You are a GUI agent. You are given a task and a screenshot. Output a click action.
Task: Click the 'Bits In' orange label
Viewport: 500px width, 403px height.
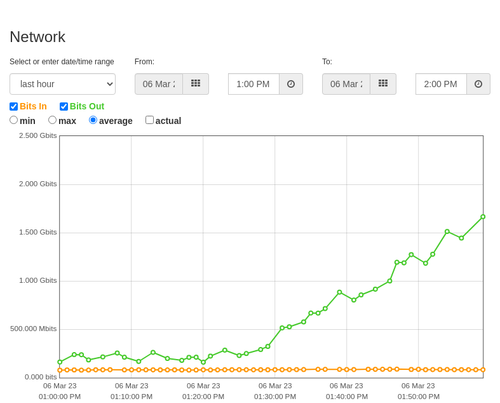tap(33, 106)
